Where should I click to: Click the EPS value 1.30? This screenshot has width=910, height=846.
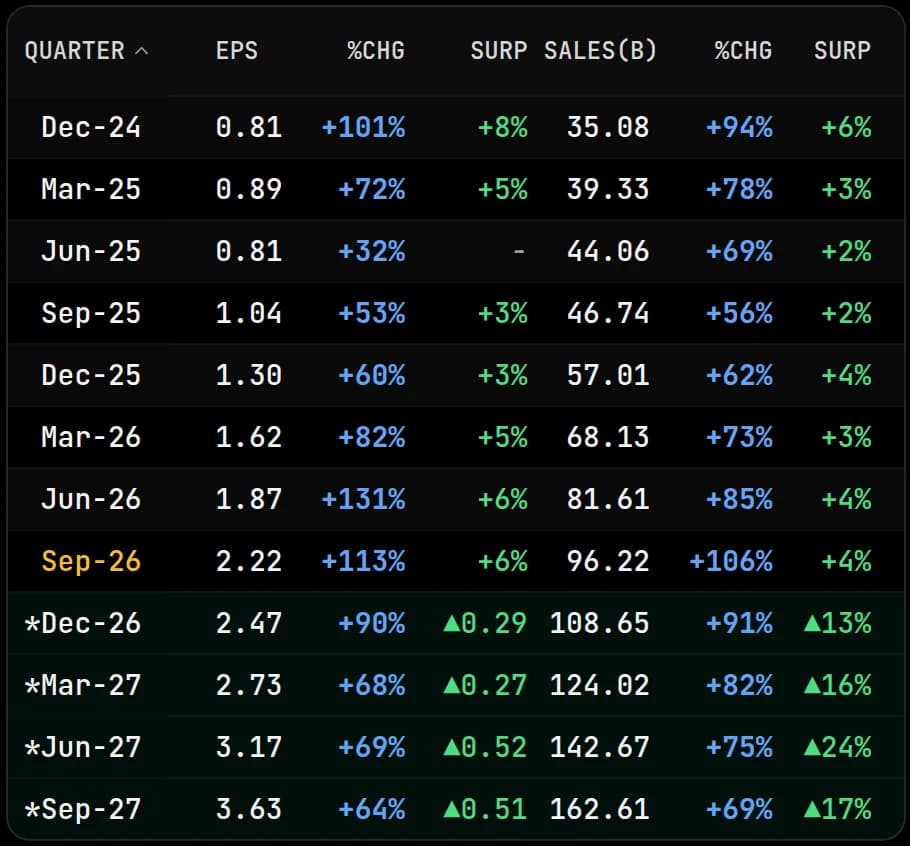248,375
